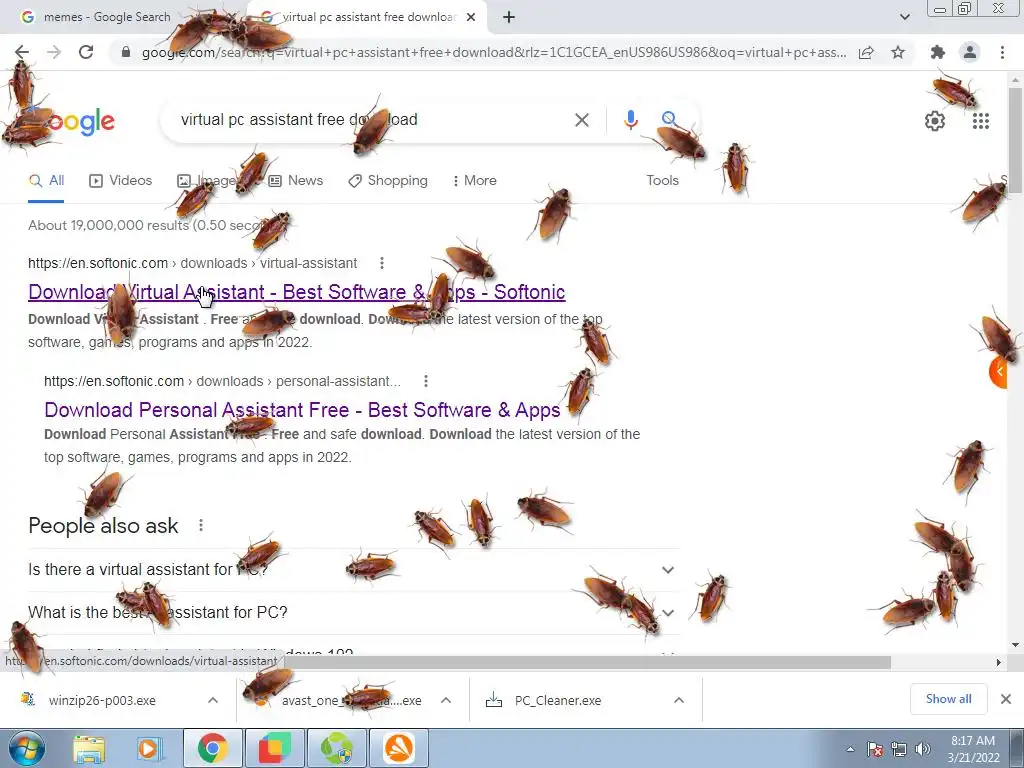The height and width of the screenshot is (768, 1024).
Task: Close the virtual pc assistant tab
Action: (x=471, y=17)
